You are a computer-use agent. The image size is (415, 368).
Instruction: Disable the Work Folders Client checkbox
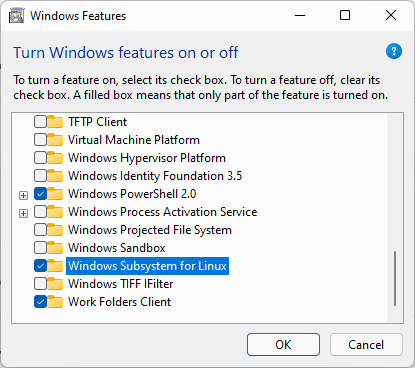point(40,302)
